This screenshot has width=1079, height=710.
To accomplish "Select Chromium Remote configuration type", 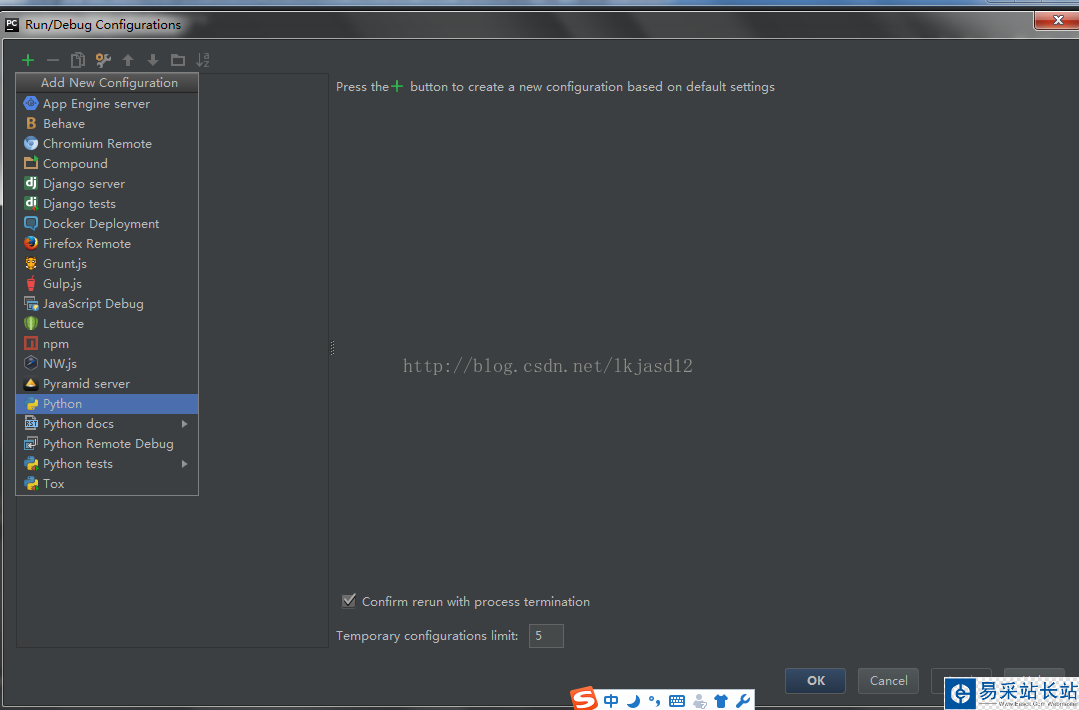I will point(107,144).
